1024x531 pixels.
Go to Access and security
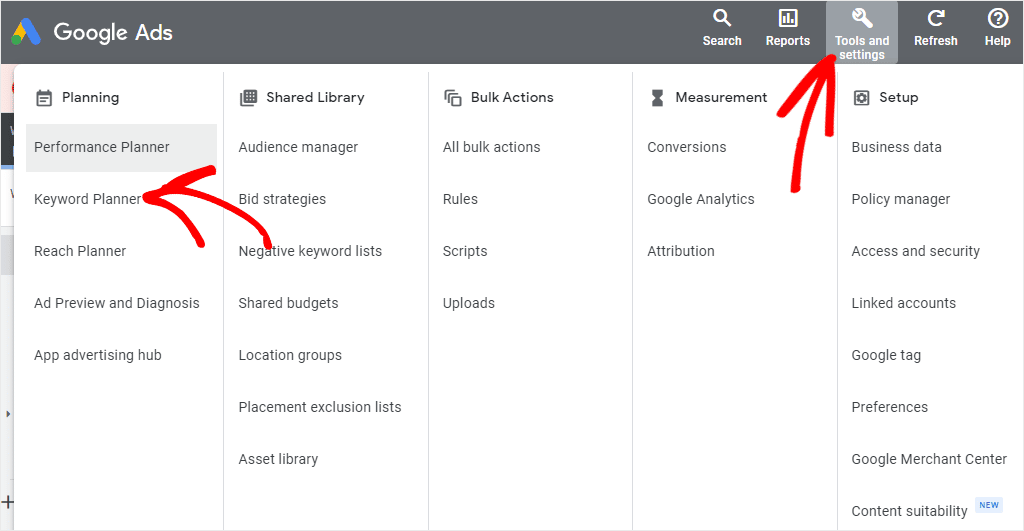(916, 251)
